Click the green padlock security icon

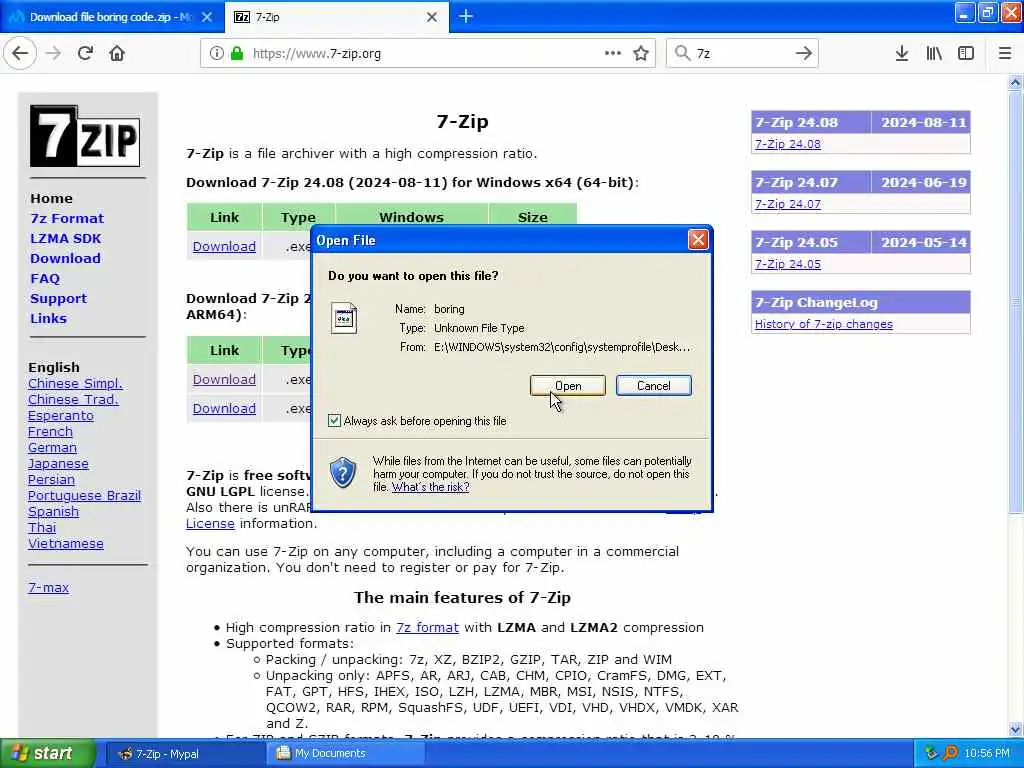point(237,54)
